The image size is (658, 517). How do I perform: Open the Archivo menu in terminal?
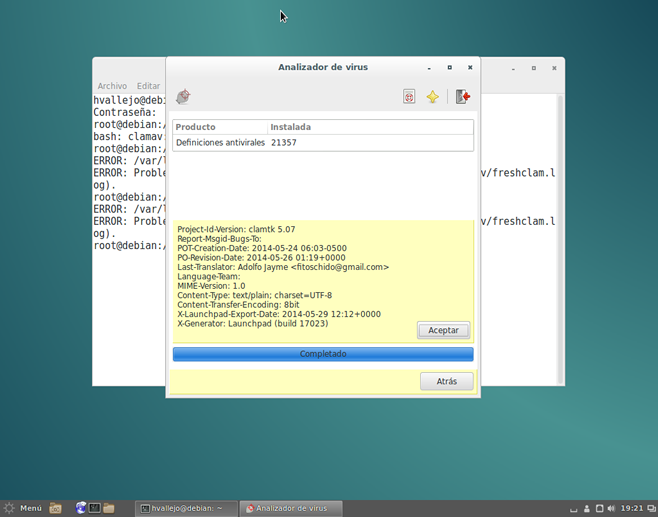(x=112, y=86)
